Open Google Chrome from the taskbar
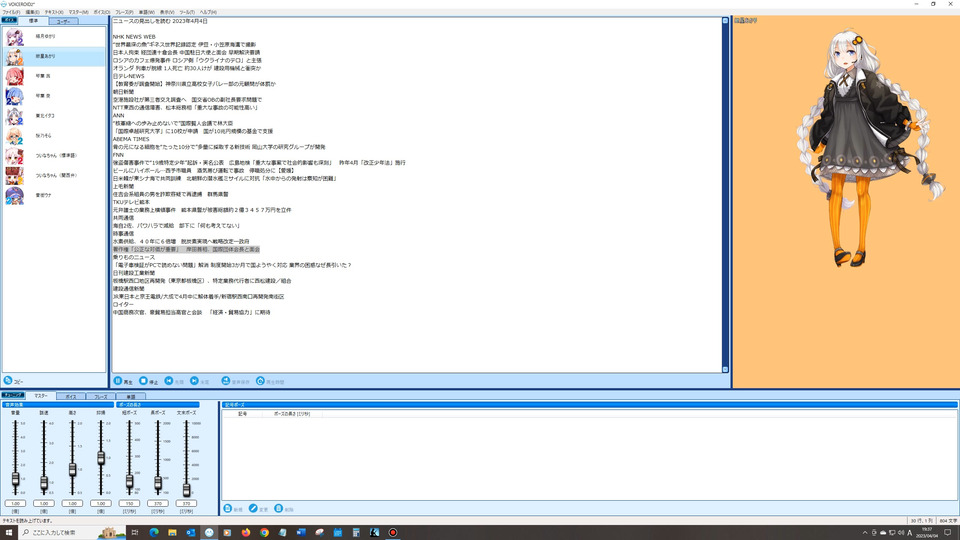 [264, 533]
